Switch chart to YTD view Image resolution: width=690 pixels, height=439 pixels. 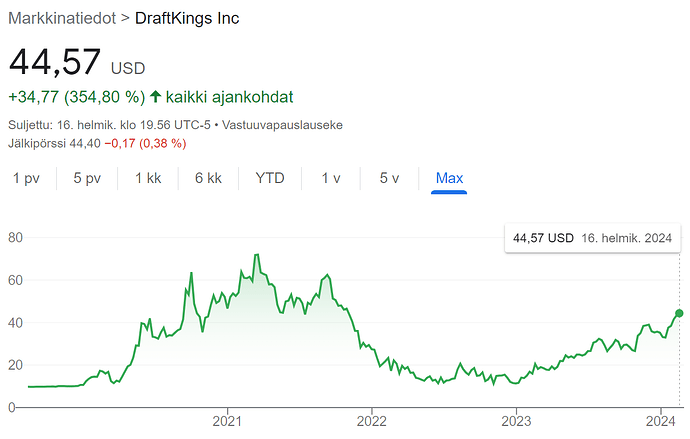coord(270,178)
